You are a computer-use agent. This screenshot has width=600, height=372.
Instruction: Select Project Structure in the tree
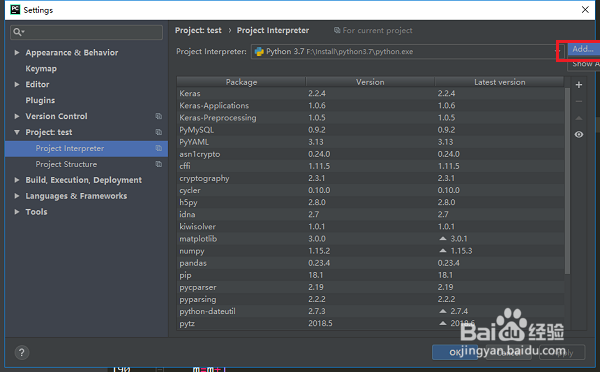click(x=86, y=164)
